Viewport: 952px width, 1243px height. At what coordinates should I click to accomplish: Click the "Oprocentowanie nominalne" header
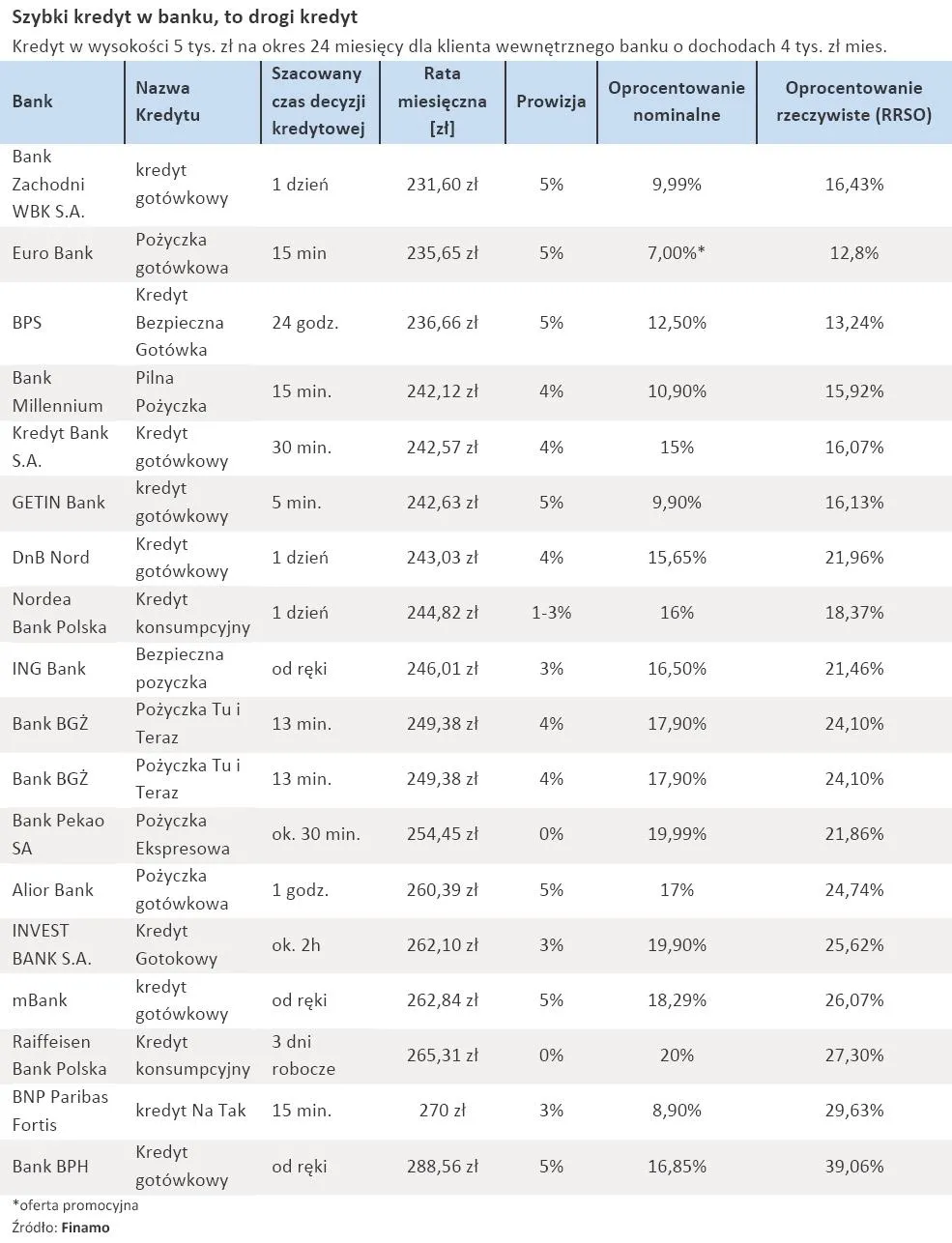[677, 101]
